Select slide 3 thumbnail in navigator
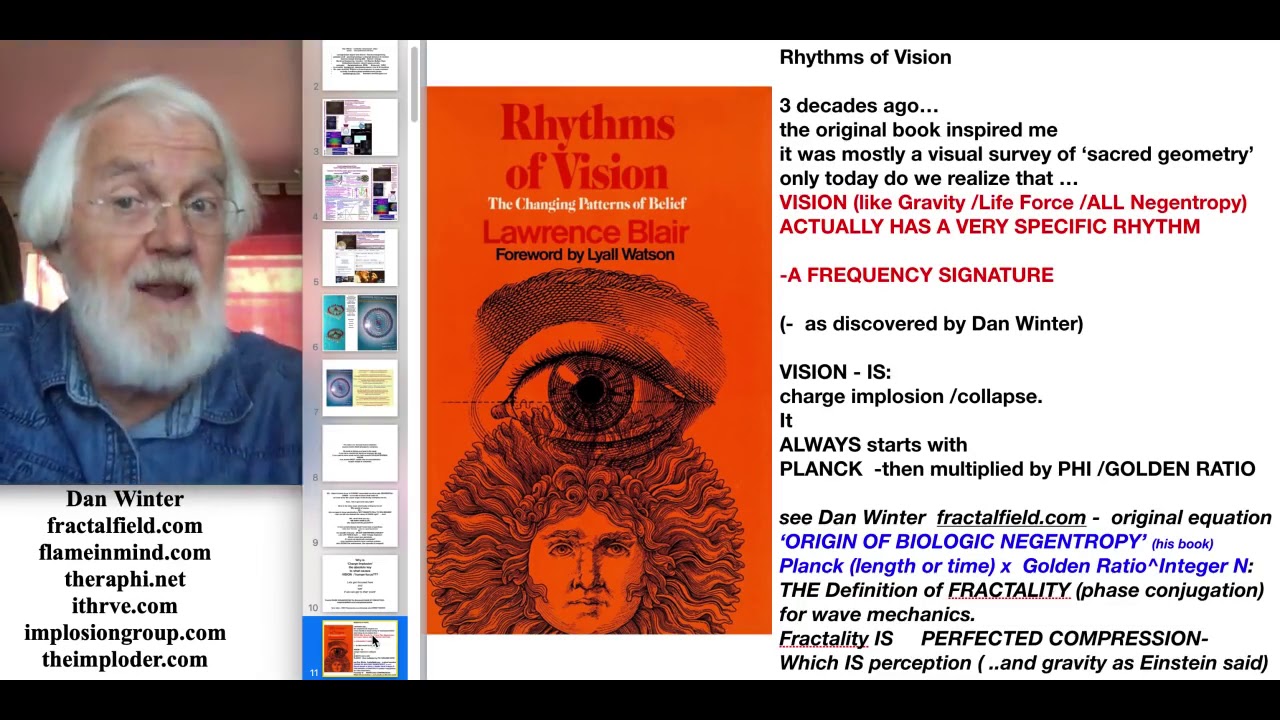Image resolution: width=1280 pixels, height=720 pixels. click(x=360, y=127)
